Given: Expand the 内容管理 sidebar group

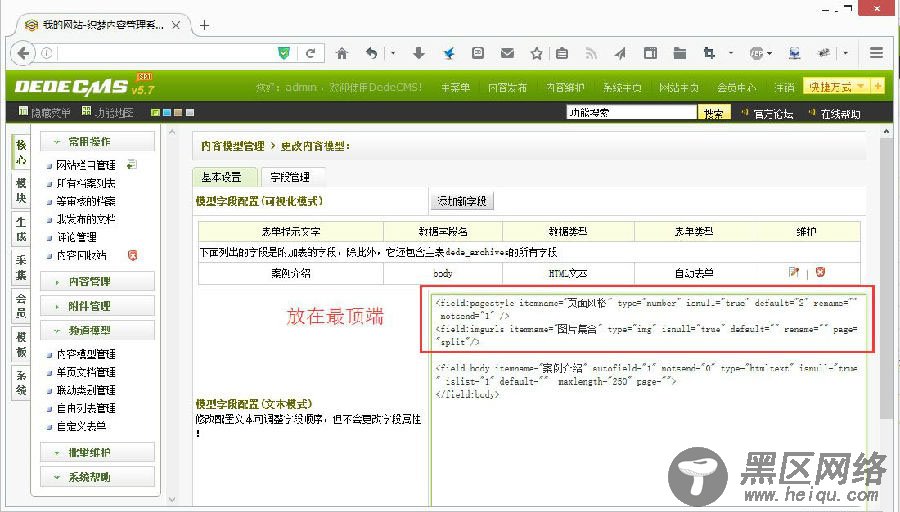Looking at the screenshot, I should (x=98, y=281).
